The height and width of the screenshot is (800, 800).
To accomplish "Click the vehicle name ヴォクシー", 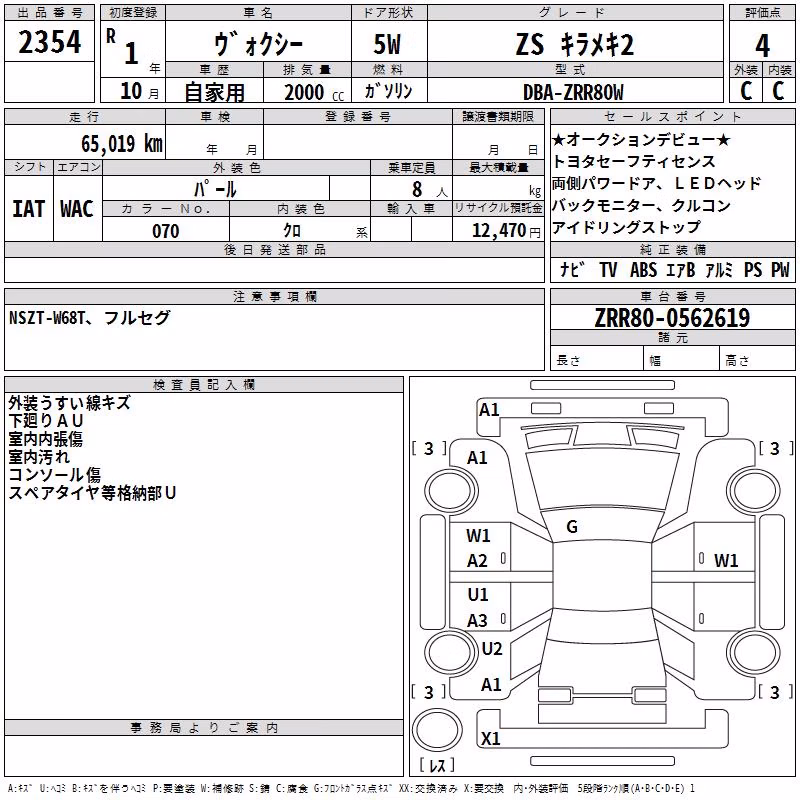I will 258,44.
